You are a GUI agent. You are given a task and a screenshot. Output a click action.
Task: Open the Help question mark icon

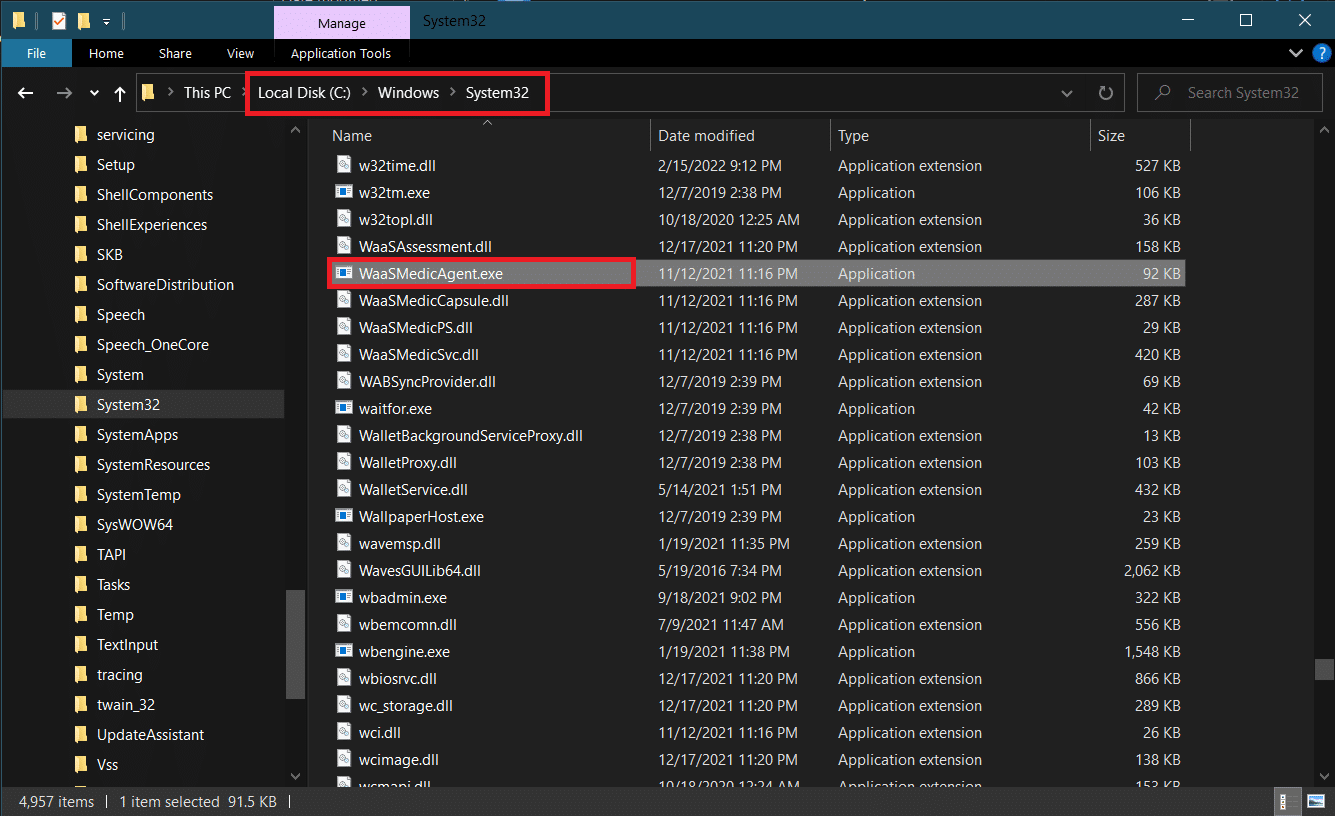click(x=1319, y=53)
